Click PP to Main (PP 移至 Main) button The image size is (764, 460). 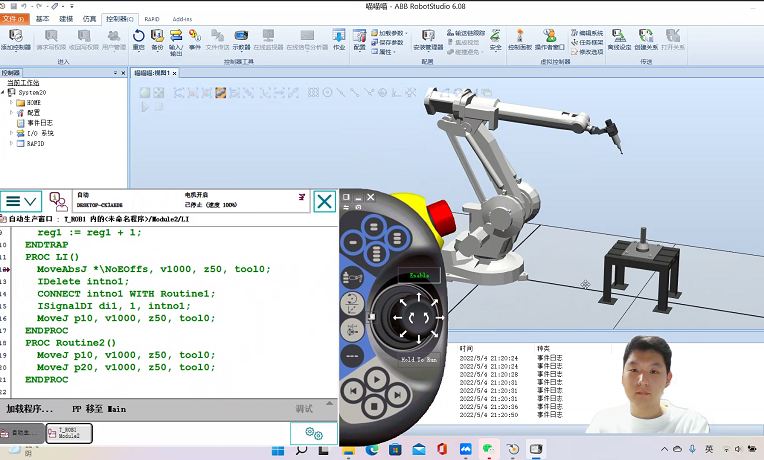(99, 409)
